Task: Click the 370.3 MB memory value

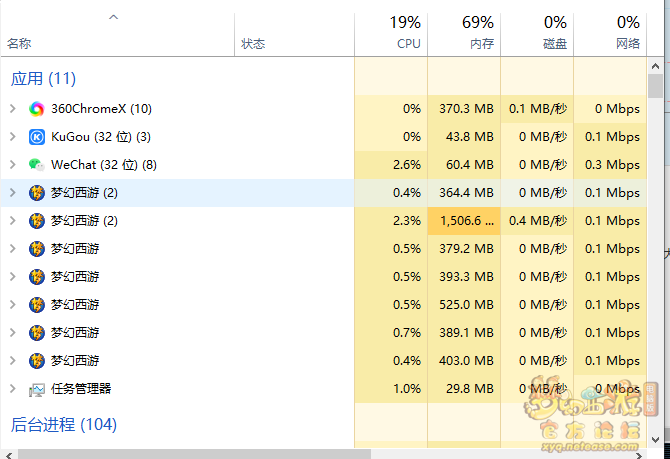Action: click(x=467, y=109)
